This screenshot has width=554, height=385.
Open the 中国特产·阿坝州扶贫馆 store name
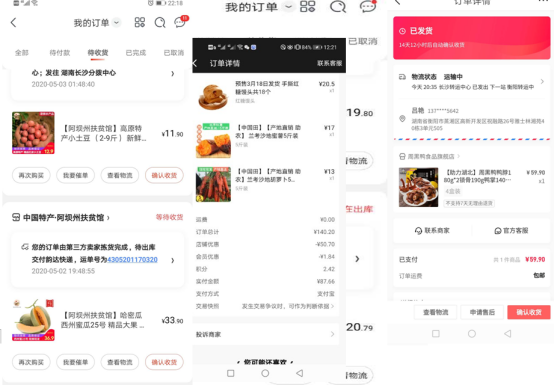coord(64,218)
